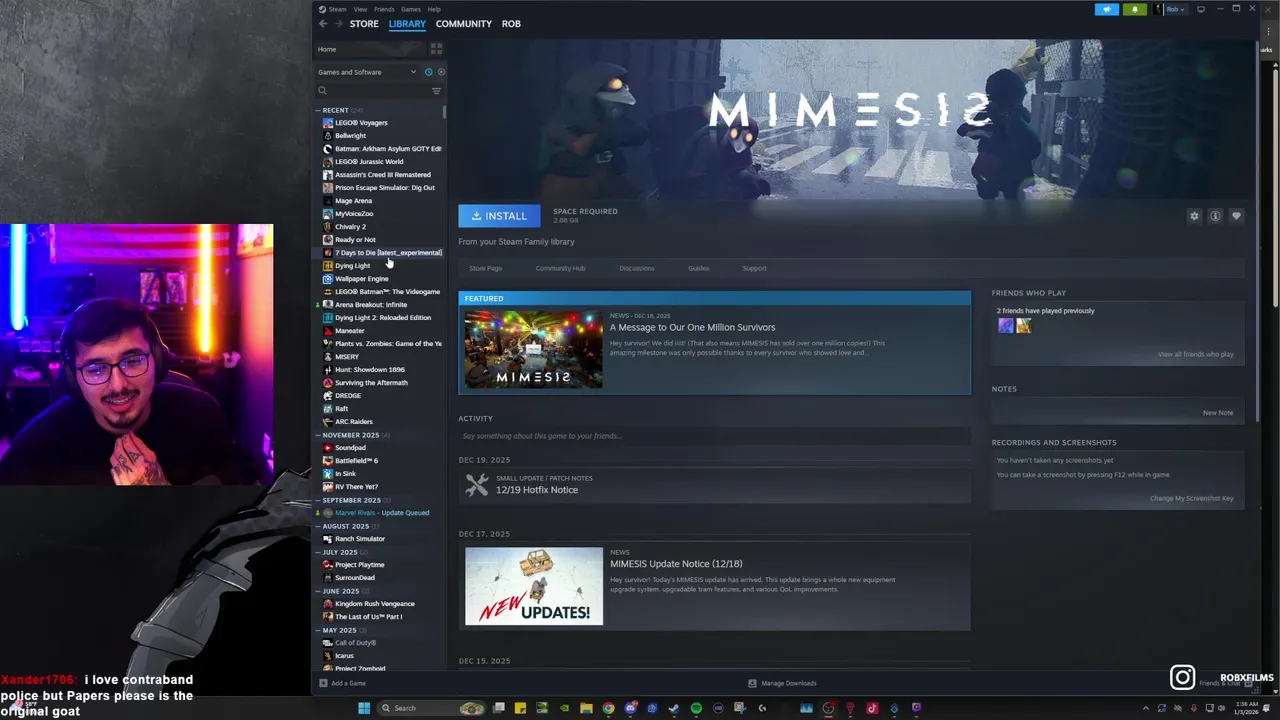Open the Games menu
Screen dimensions: 1280x720
[411, 9]
